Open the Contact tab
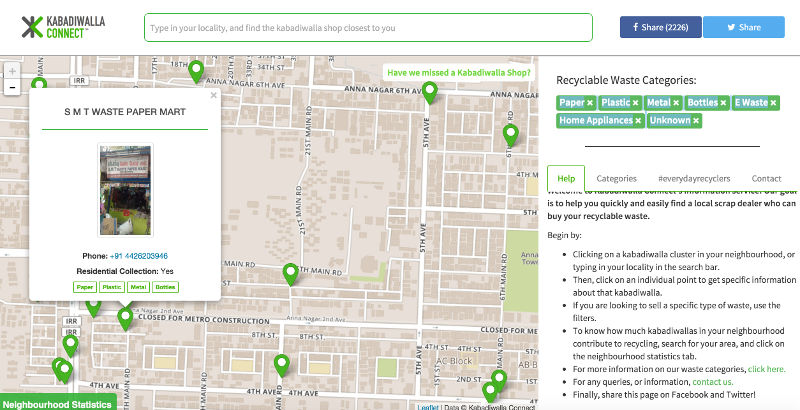The width and height of the screenshot is (800, 410). [x=766, y=178]
